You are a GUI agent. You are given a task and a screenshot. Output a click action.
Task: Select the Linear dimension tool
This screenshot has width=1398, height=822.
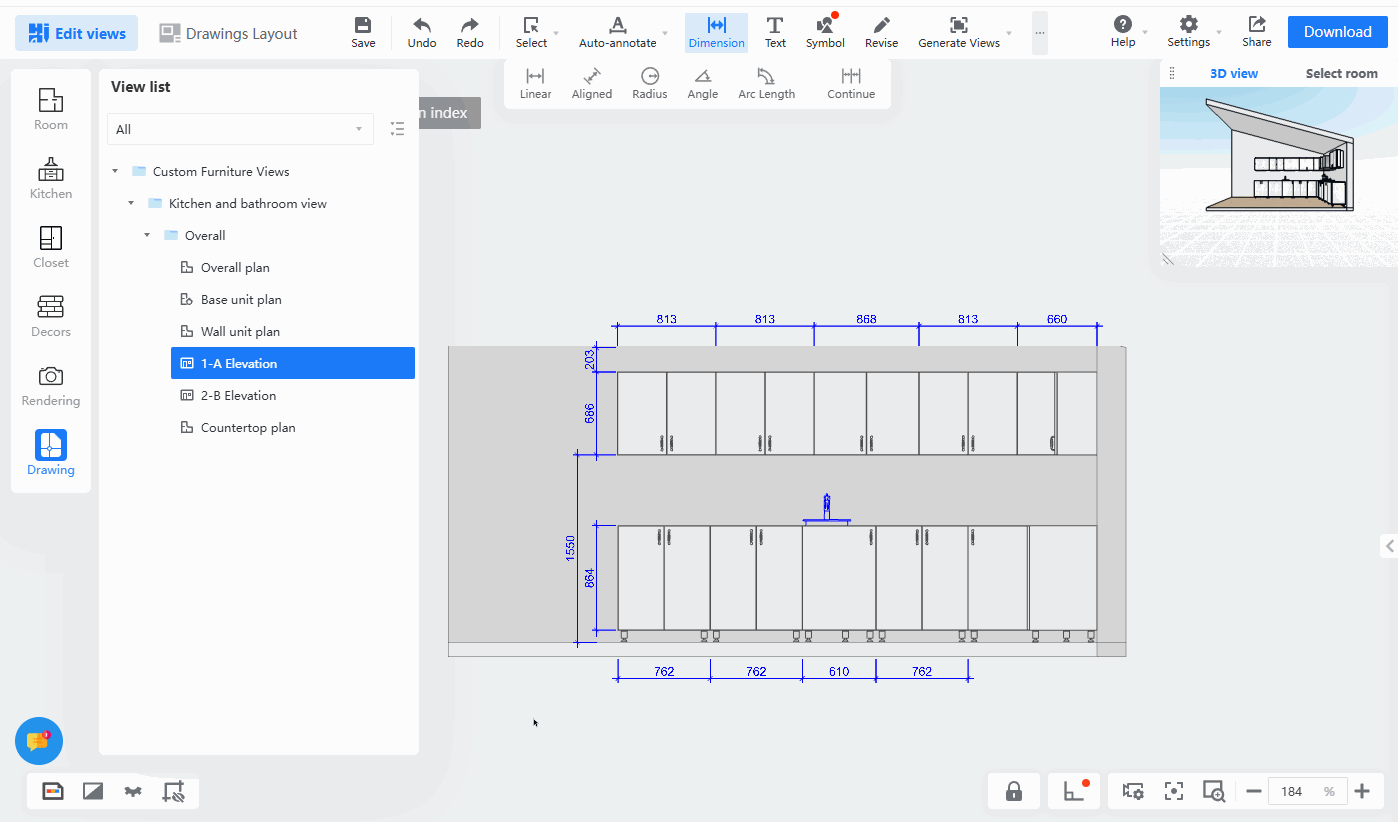pos(535,83)
